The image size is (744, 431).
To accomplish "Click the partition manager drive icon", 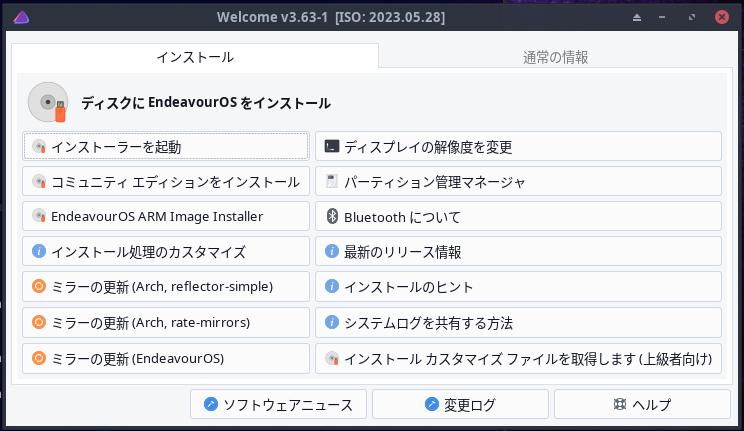I will [x=332, y=181].
